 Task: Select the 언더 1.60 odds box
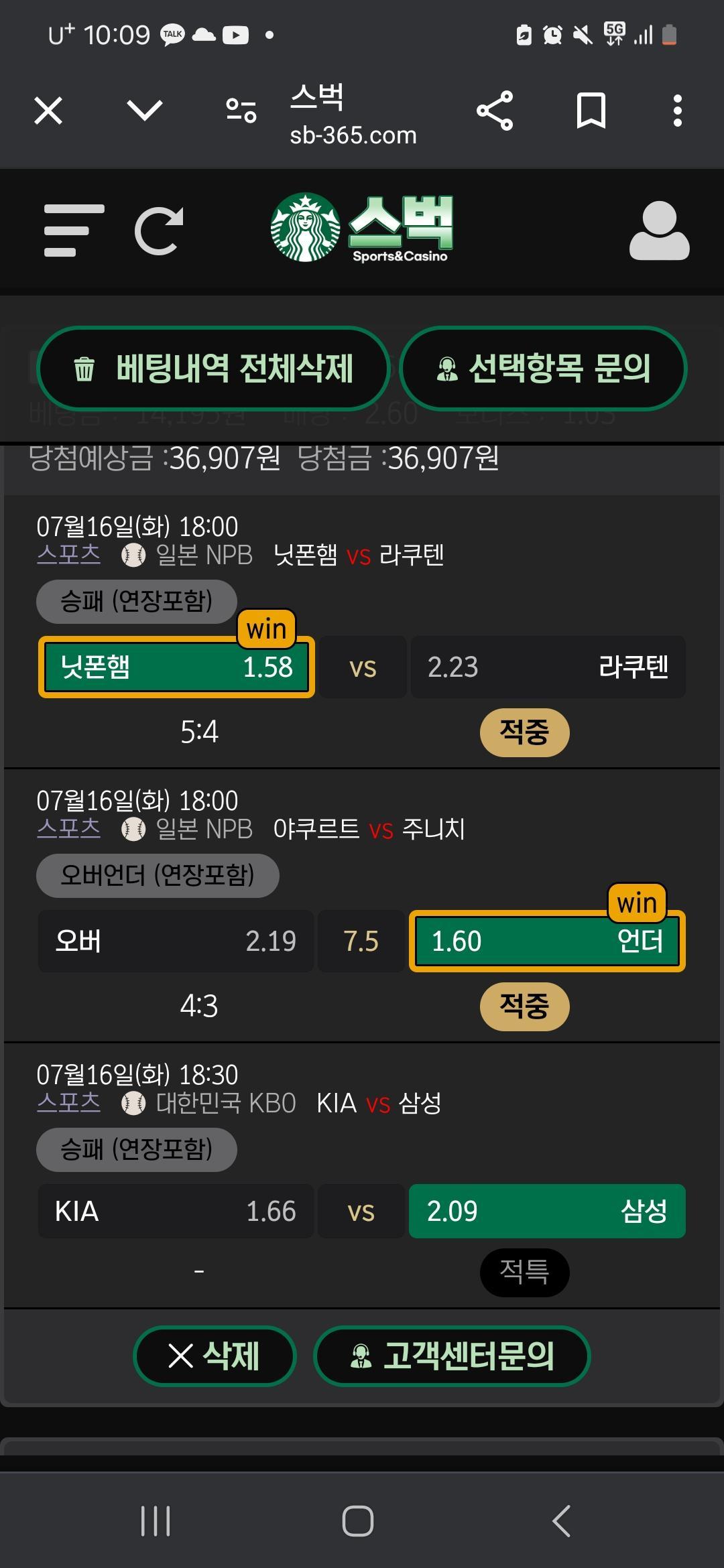[x=547, y=941]
